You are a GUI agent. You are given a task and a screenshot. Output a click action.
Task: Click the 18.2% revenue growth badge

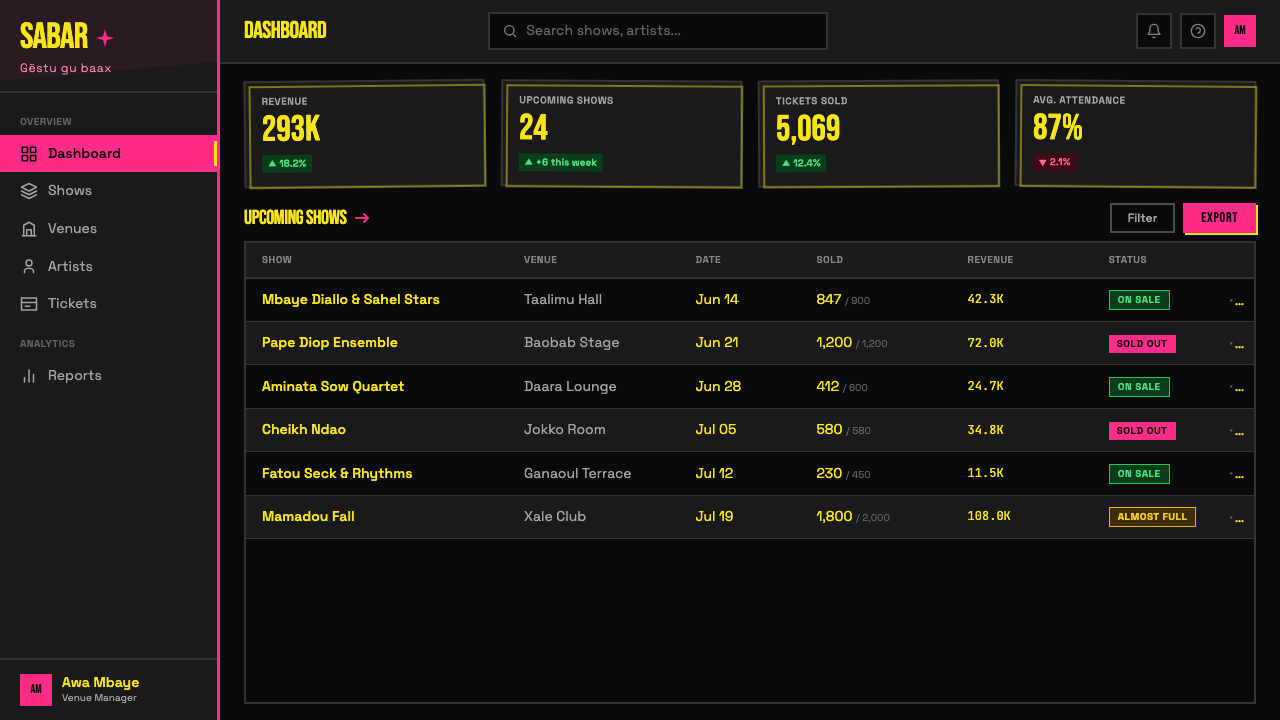tap(287, 163)
